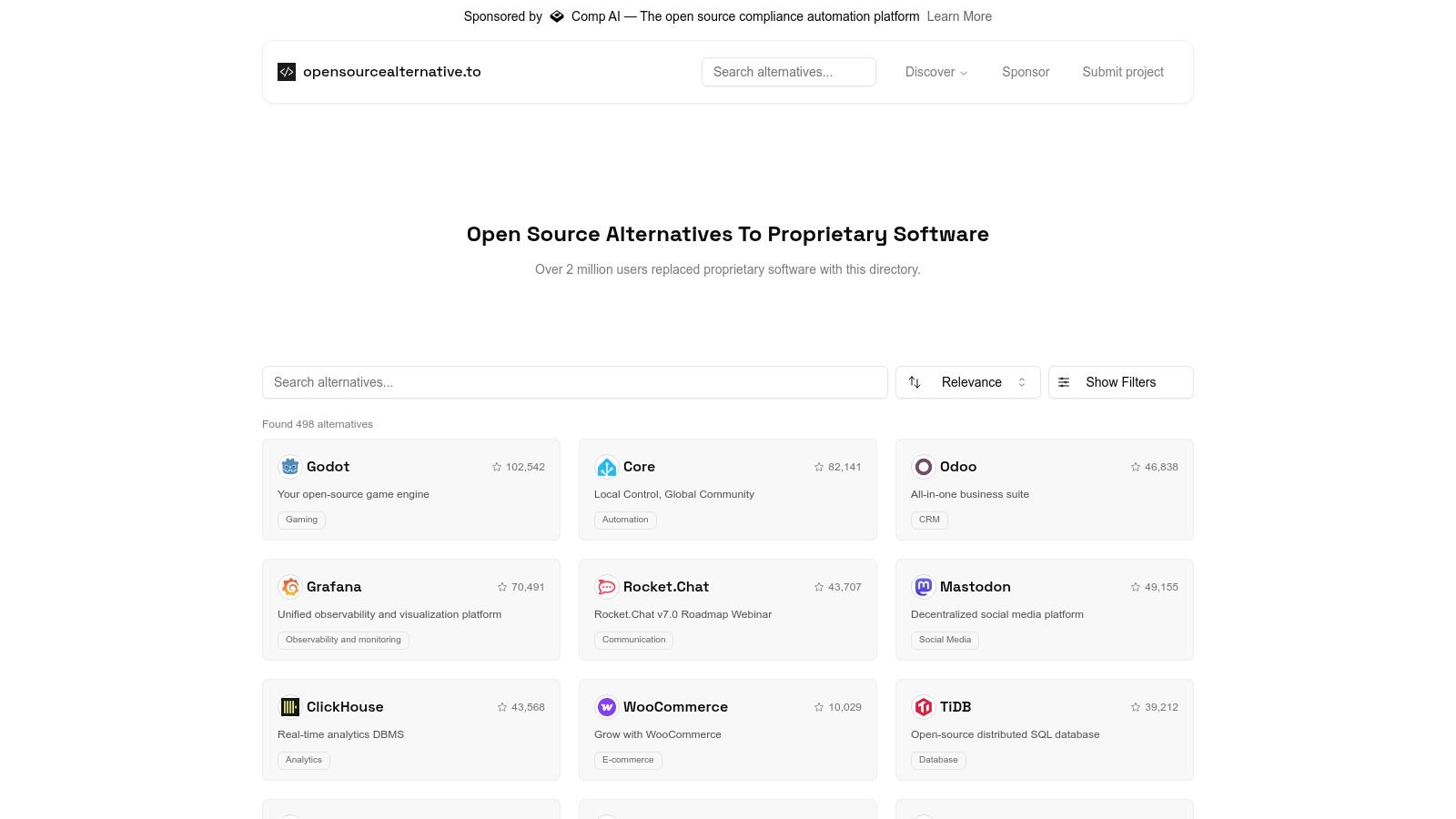Click Learn More in sponsor banner
Viewport: 1456px width, 819px height.
point(959,16)
